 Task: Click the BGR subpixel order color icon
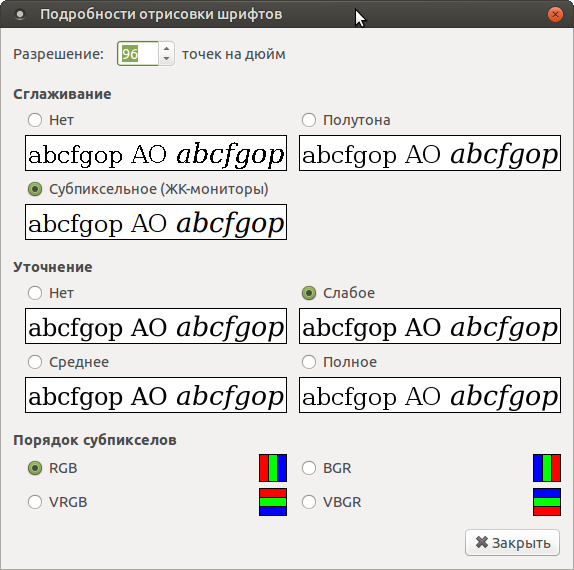coord(547,468)
